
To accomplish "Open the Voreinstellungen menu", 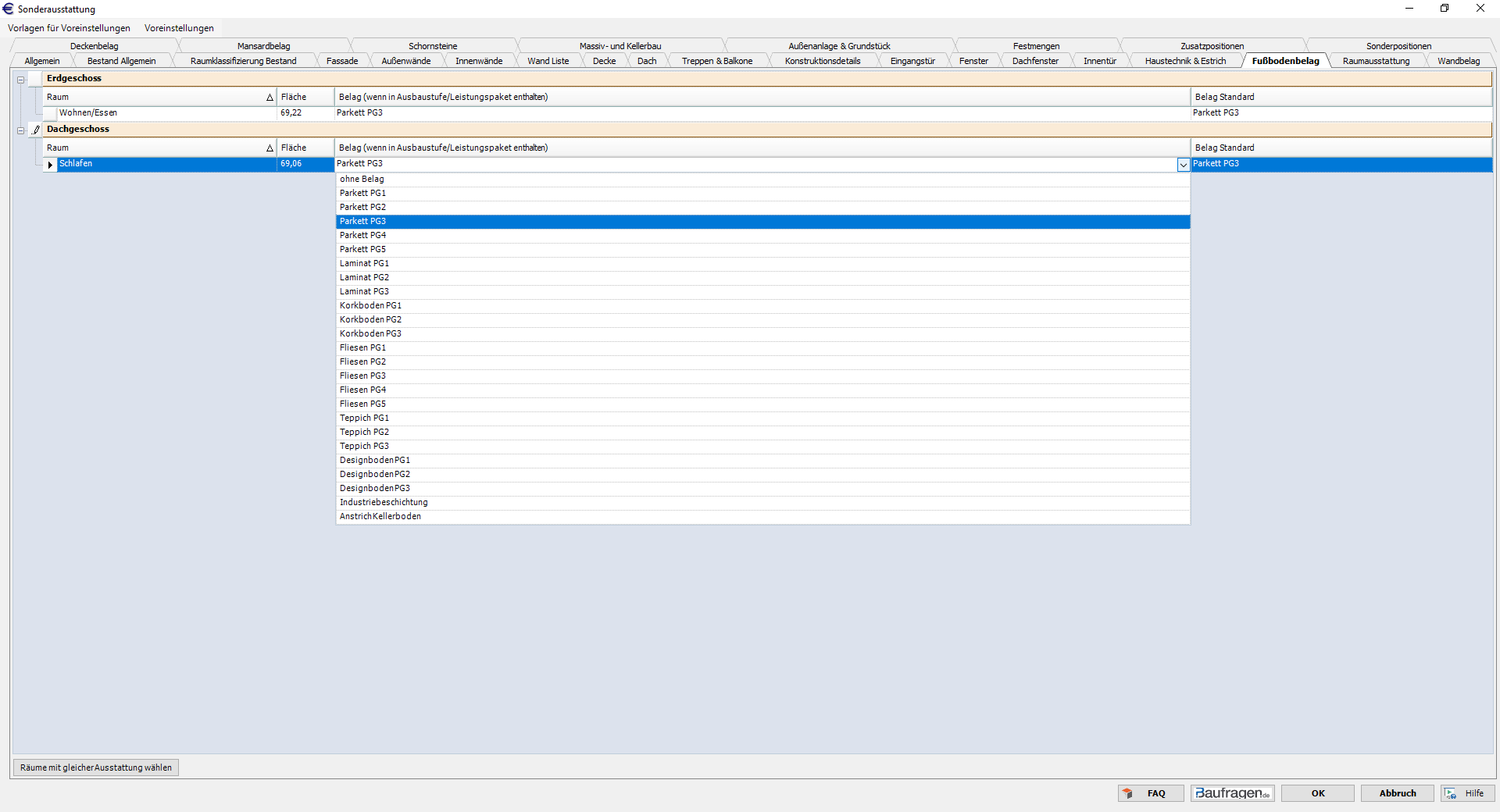I will [179, 28].
